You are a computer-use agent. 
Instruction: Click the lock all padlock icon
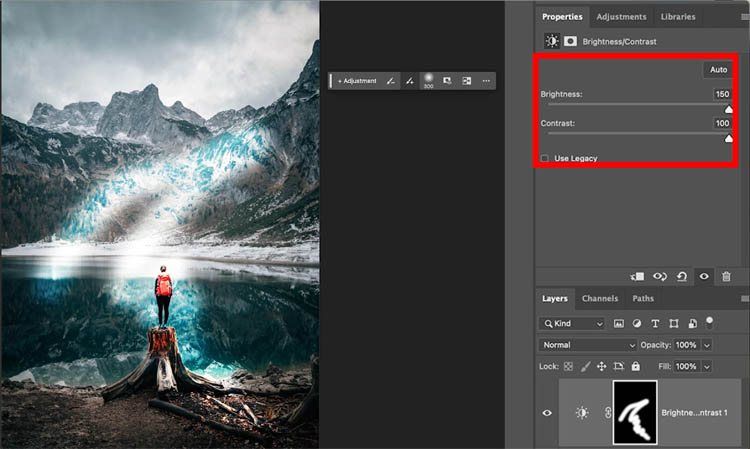[x=636, y=367]
